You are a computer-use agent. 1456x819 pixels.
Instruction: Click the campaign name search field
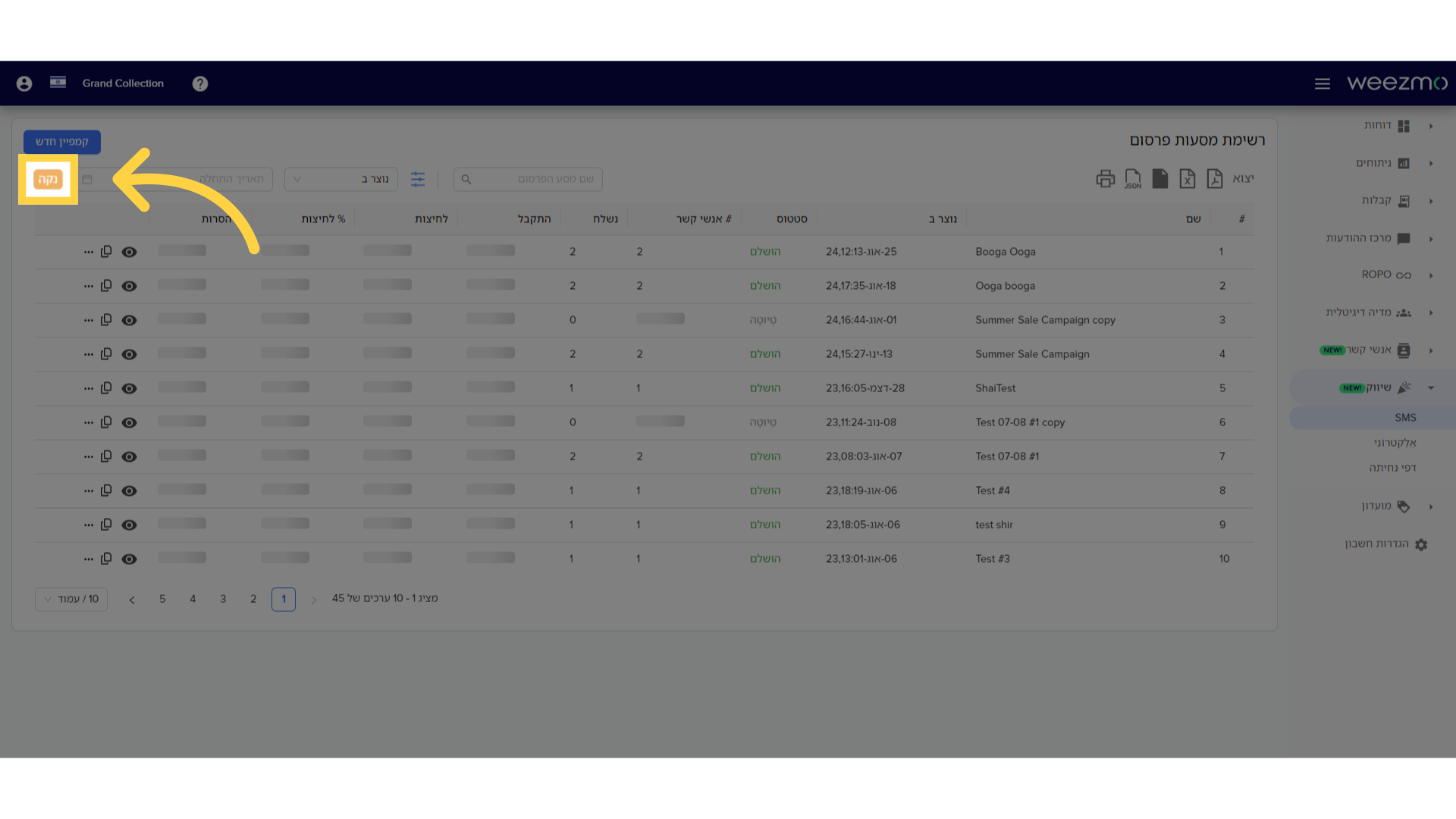click(528, 179)
